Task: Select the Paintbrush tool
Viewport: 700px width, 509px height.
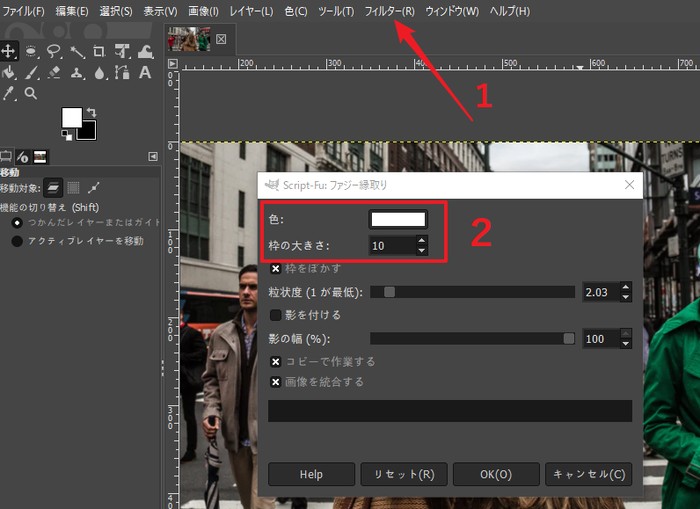Action: point(31,72)
